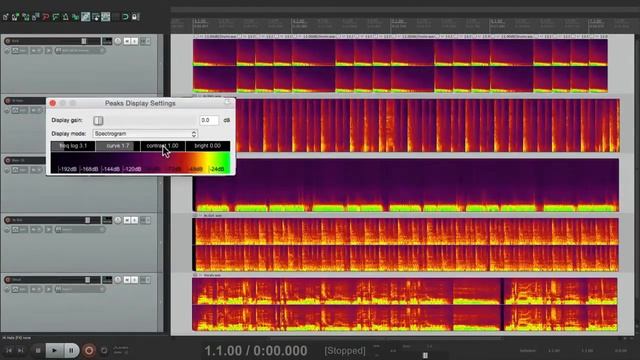Click the [Stopped] status text
This screenshot has width=640, height=360.
pyautogui.click(x=345, y=351)
